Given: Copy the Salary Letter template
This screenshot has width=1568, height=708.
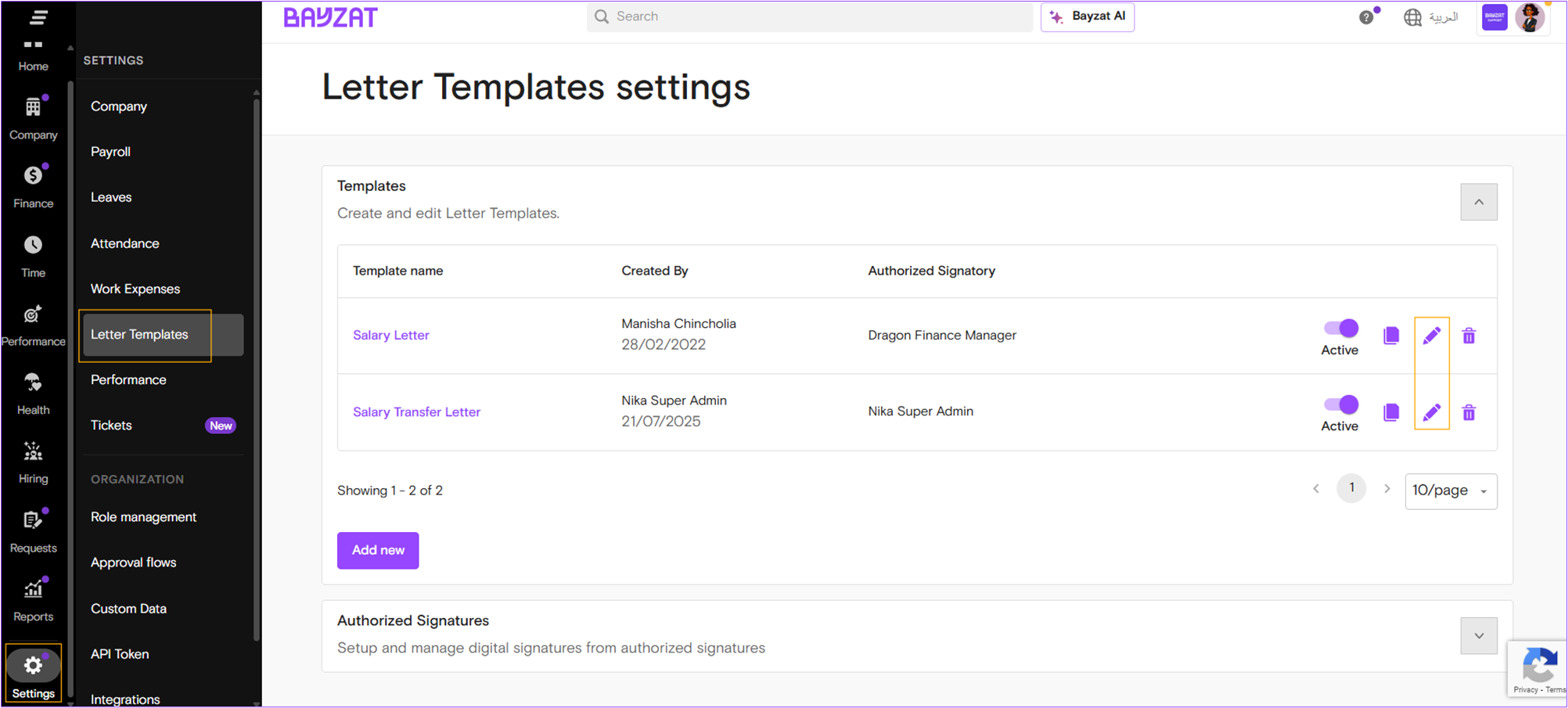Looking at the screenshot, I should tap(1391, 335).
